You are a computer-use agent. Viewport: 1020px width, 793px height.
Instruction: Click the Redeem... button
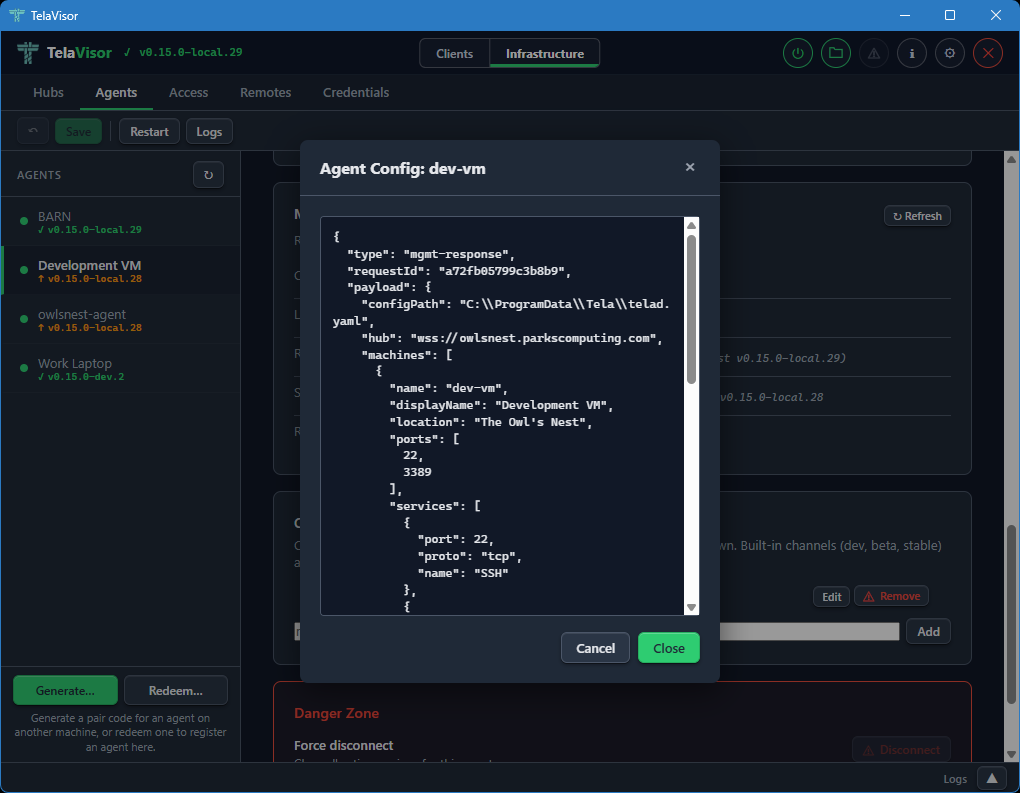pos(176,690)
